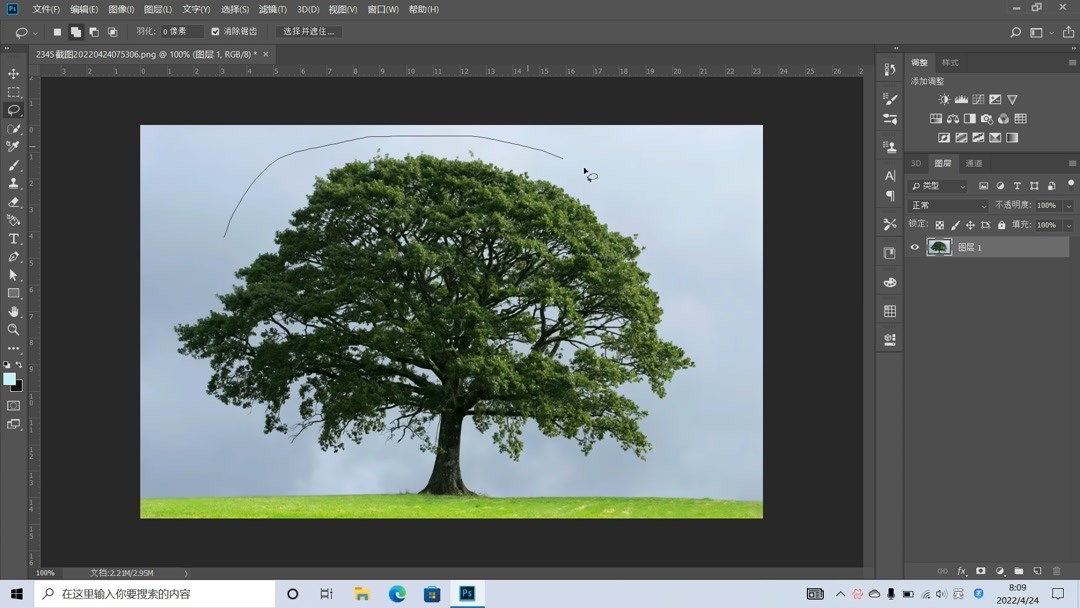Click the foreground color swatch
1080x608 pixels.
[x=9, y=379]
